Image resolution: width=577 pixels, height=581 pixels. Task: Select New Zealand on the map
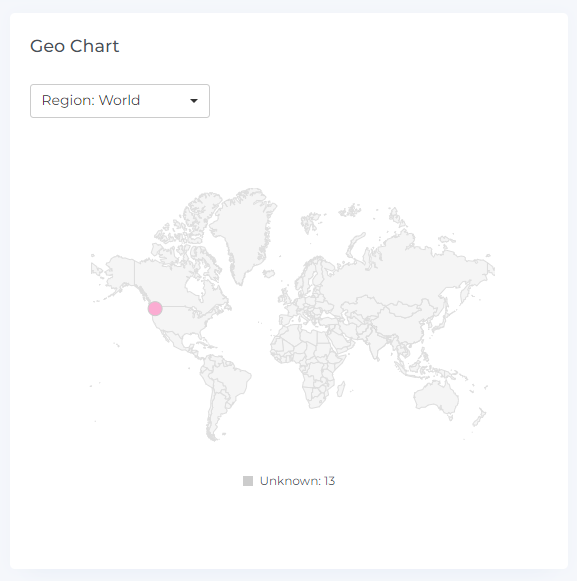coord(479,418)
